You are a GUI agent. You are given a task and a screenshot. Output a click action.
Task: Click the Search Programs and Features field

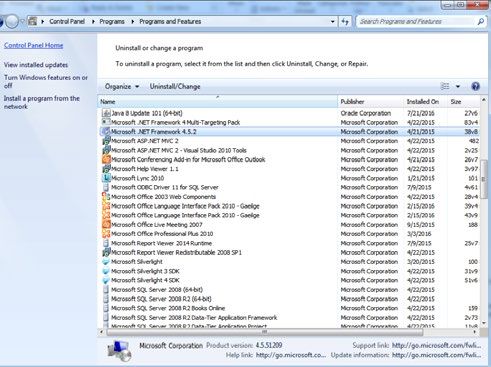pyautogui.click(x=417, y=22)
